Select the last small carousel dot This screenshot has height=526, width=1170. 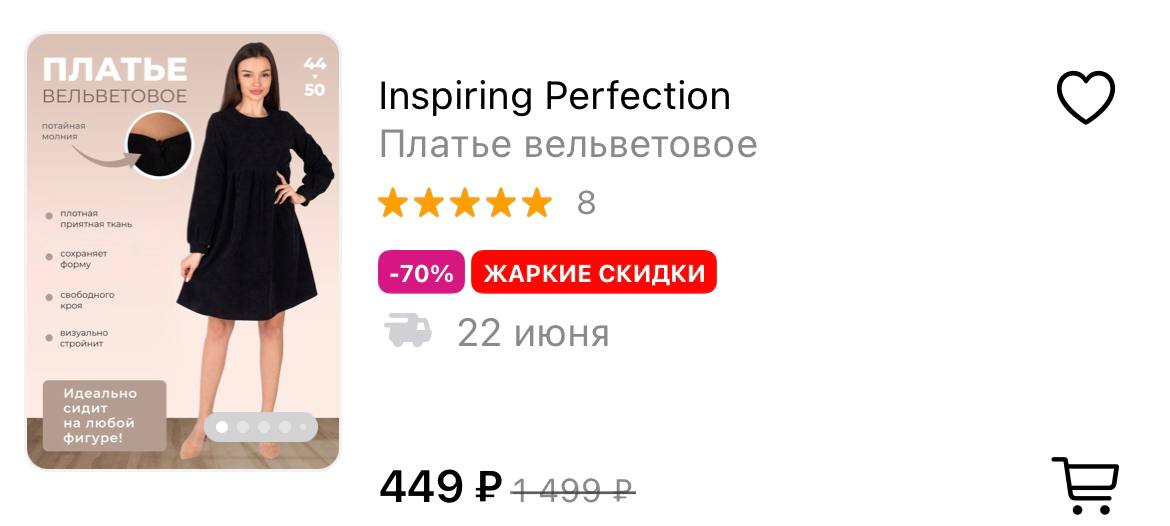(x=303, y=427)
